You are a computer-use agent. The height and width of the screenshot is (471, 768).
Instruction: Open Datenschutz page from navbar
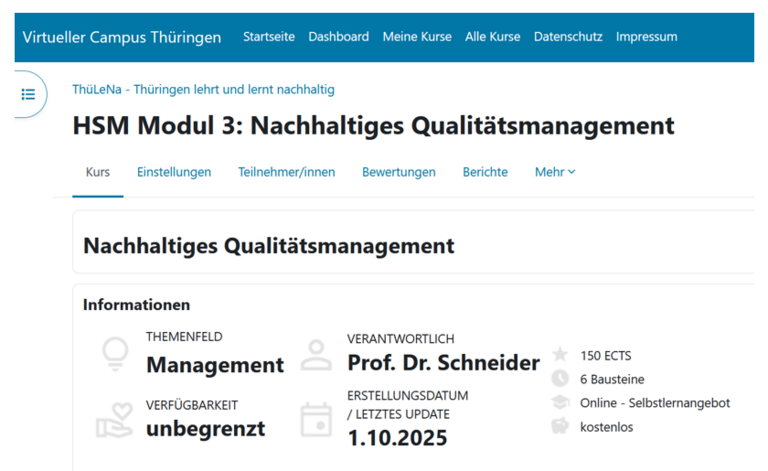(568, 37)
